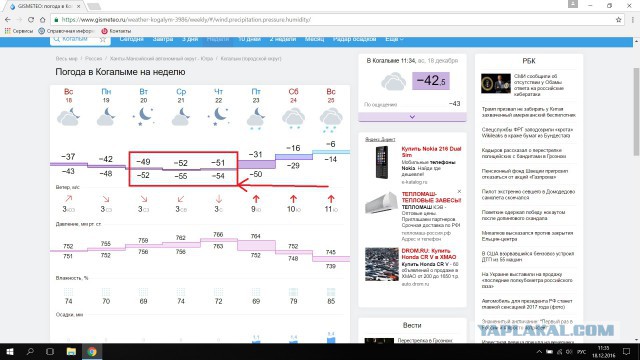
Task: Switch to the Завтра forecast tab
Action: 163,39
